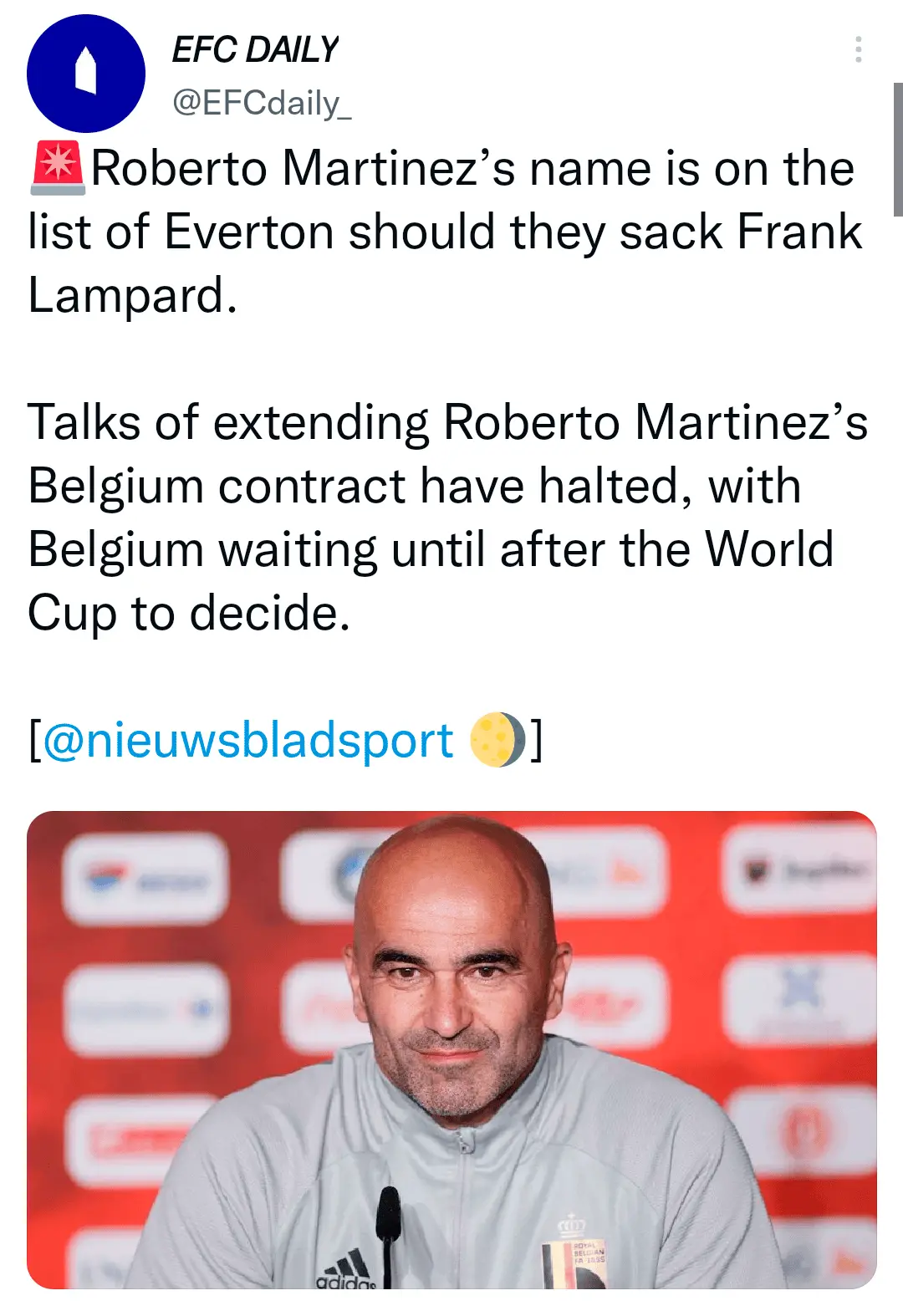Click "Cup to decide." tweet line
This screenshot has width=903, height=1316.
coord(189,614)
